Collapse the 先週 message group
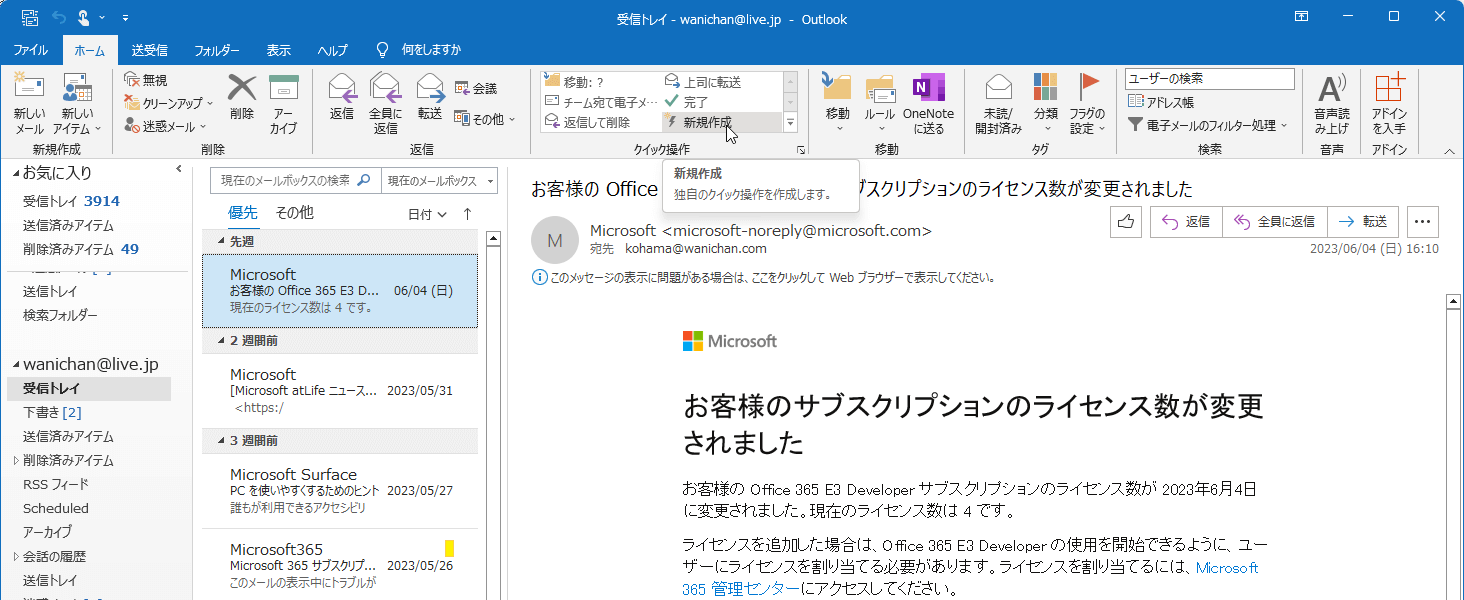This screenshot has width=1464, height=600. click(222, 242)
